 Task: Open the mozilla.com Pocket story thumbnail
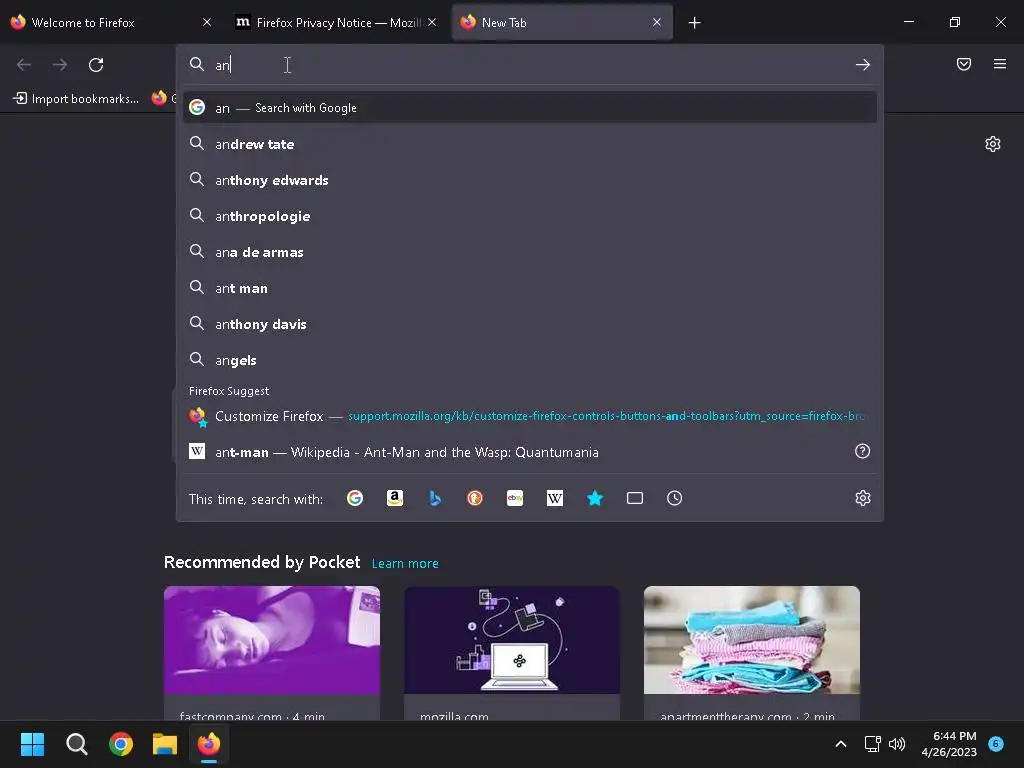point(512,640)
